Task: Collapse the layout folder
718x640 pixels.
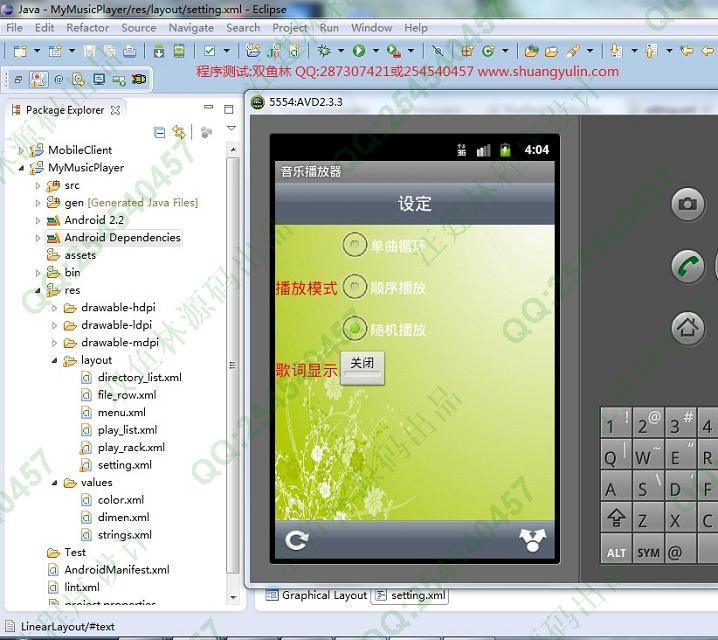Action: coord(55,360)
